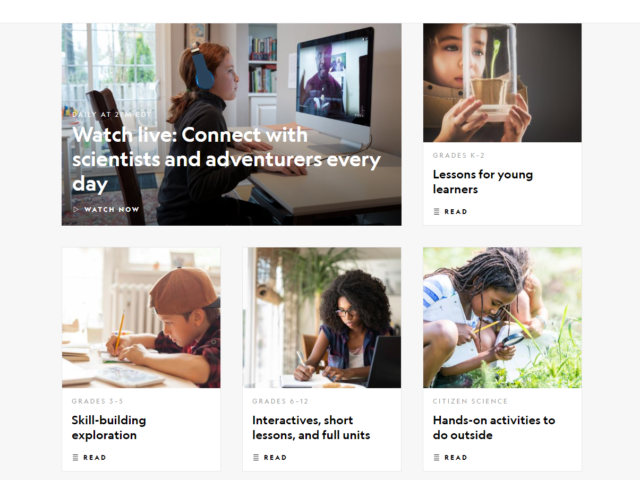Image resolution: width=640 pixels, height=480 pixels.
Task: Click the girl with glasses writing photo
Action: (x=322, y=318)
